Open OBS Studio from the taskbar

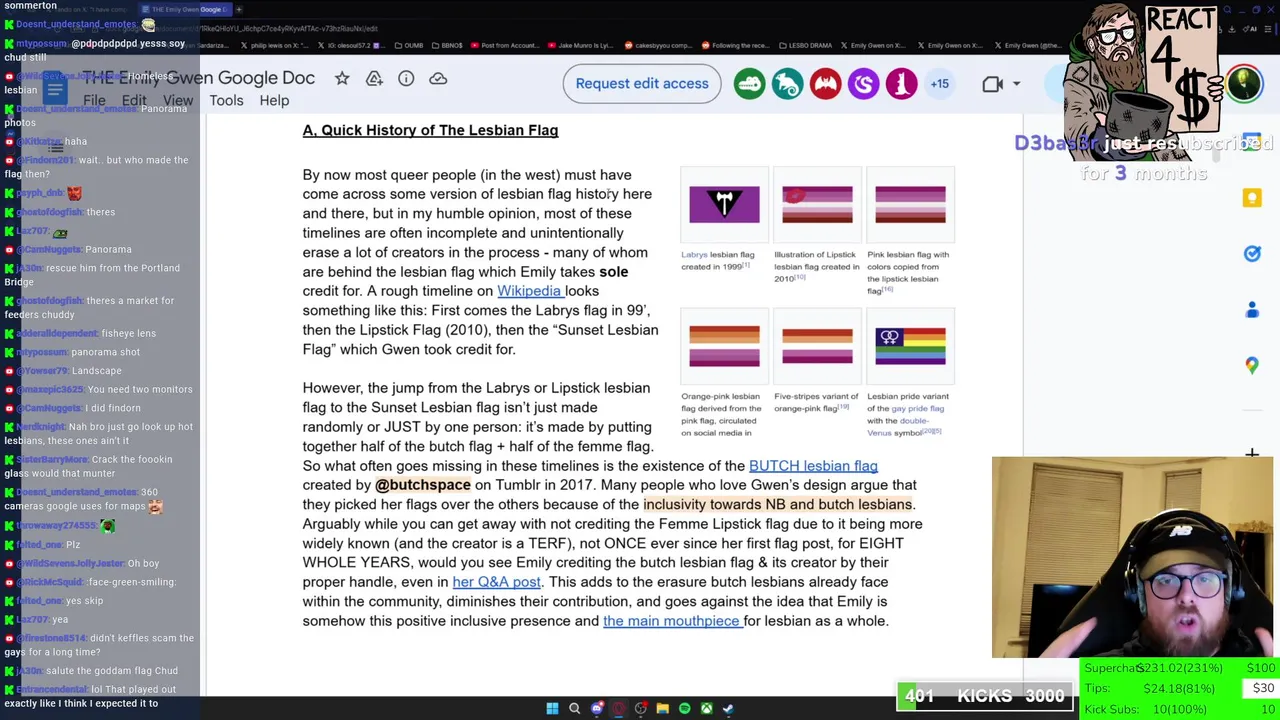640,709
